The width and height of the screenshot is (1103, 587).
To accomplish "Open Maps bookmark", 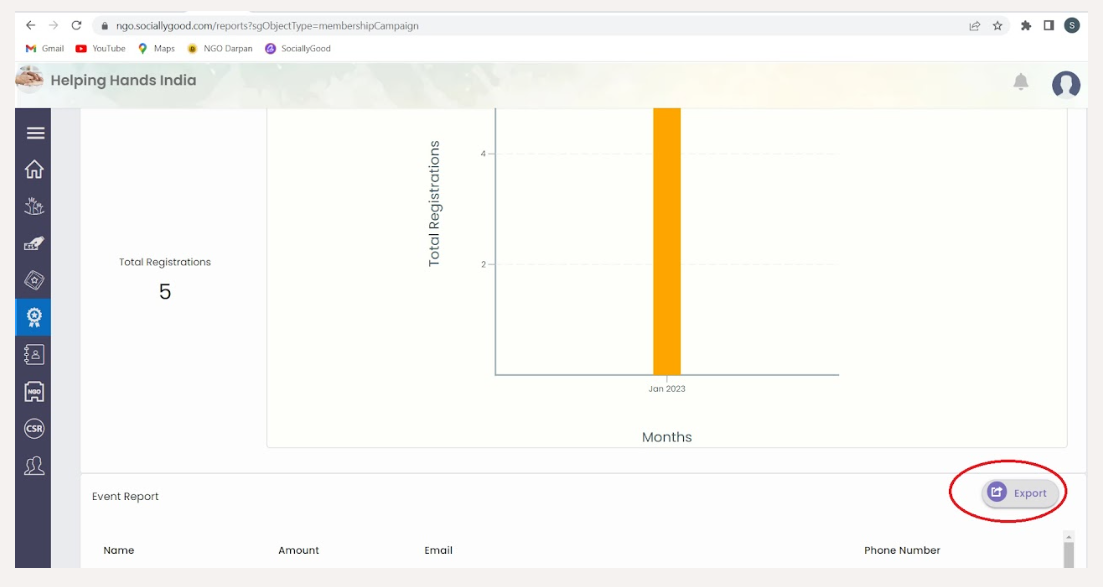I will point(156,49).
